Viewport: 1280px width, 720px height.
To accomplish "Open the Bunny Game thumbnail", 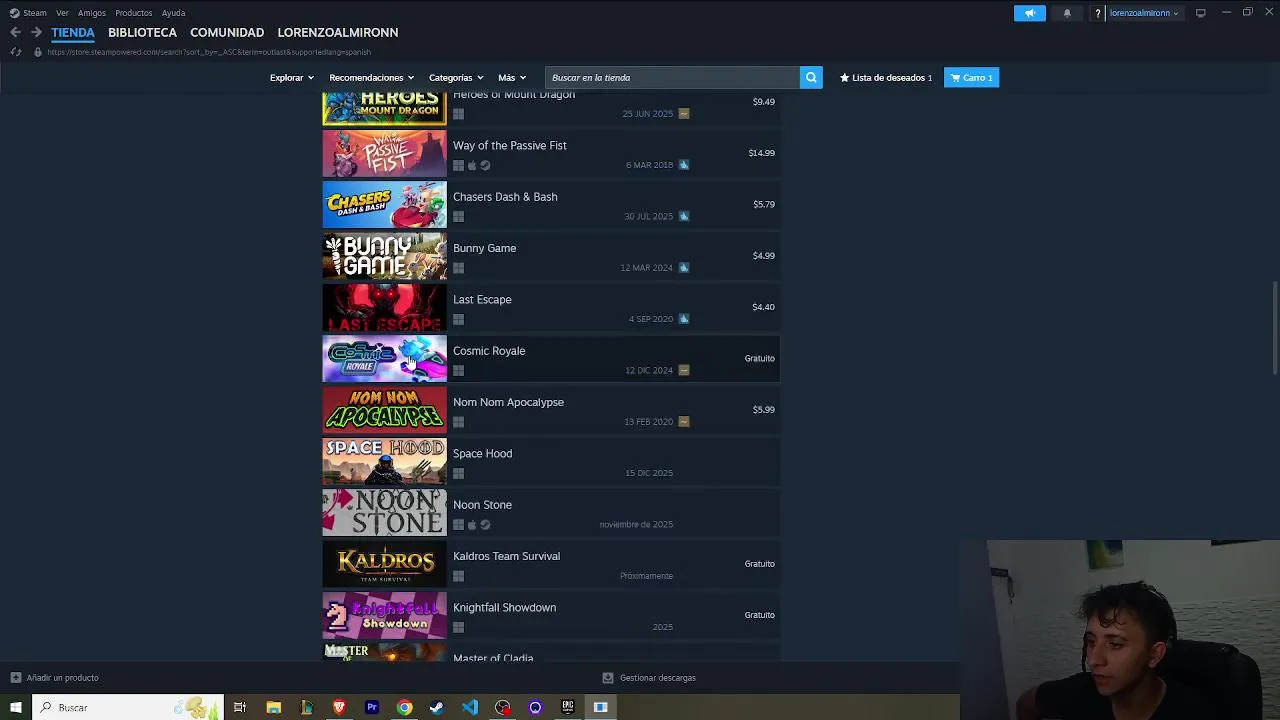I will (x=384, y=256).
